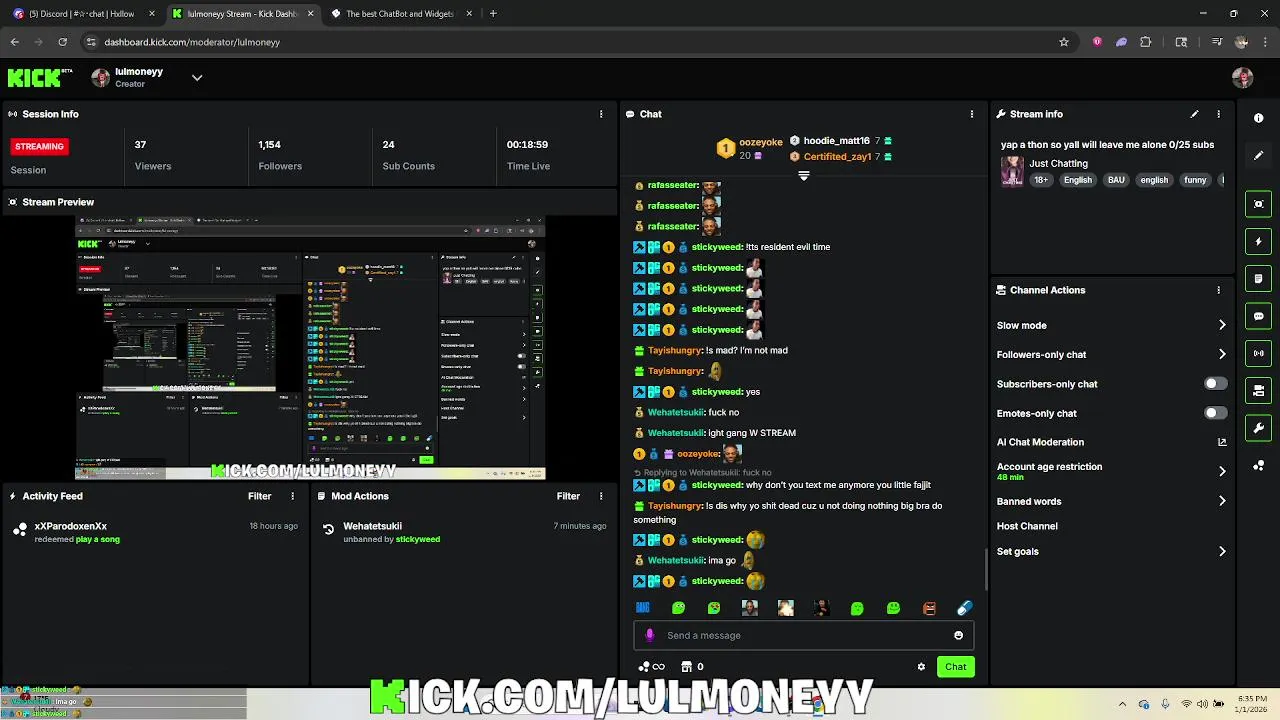Switch to best ChatBot and Widgets tab
Image resolution: width=1280 pixels, height=720 pixels.
click(x=400, y=14)
